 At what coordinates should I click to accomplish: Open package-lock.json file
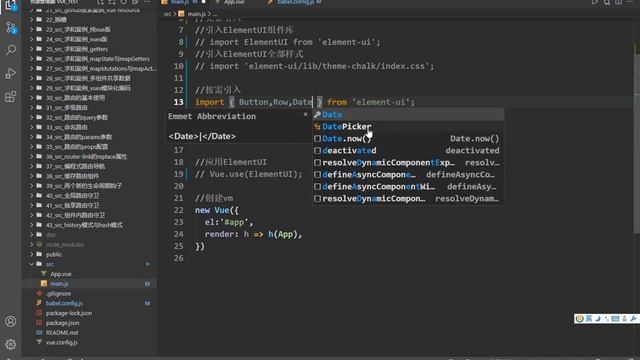69,313
